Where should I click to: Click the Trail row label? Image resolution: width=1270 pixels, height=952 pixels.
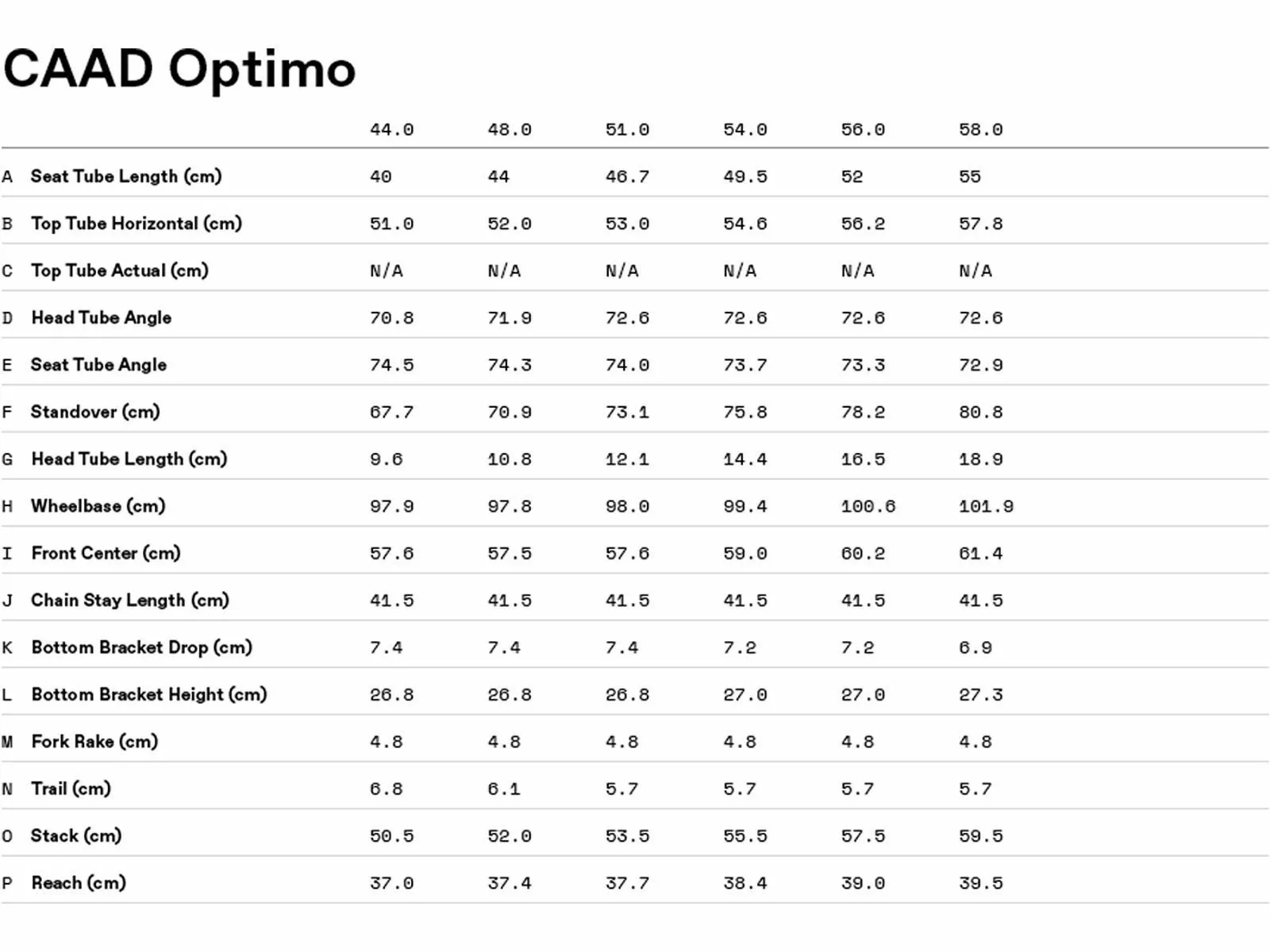71,789
